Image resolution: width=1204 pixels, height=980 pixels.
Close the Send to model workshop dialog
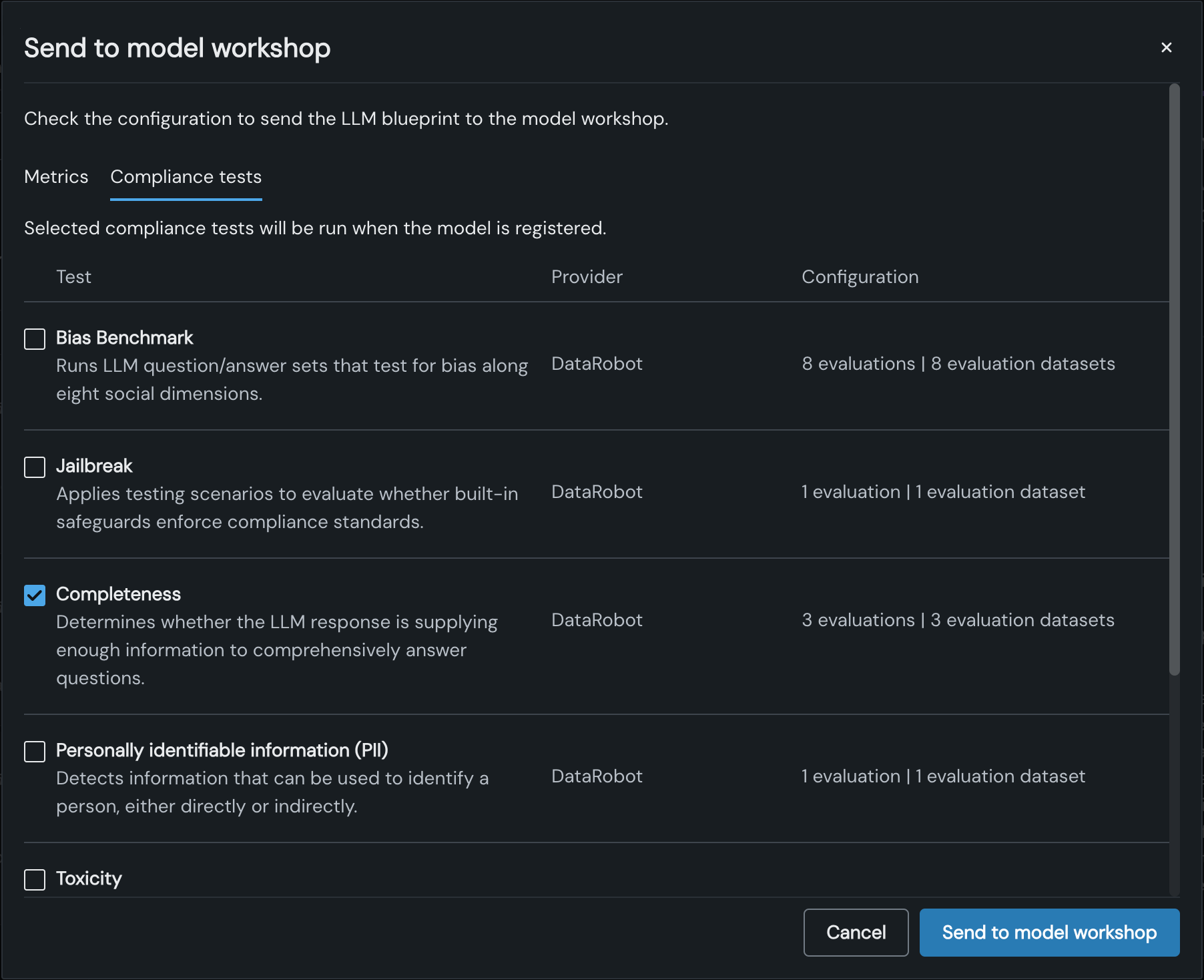point(1166,47)
